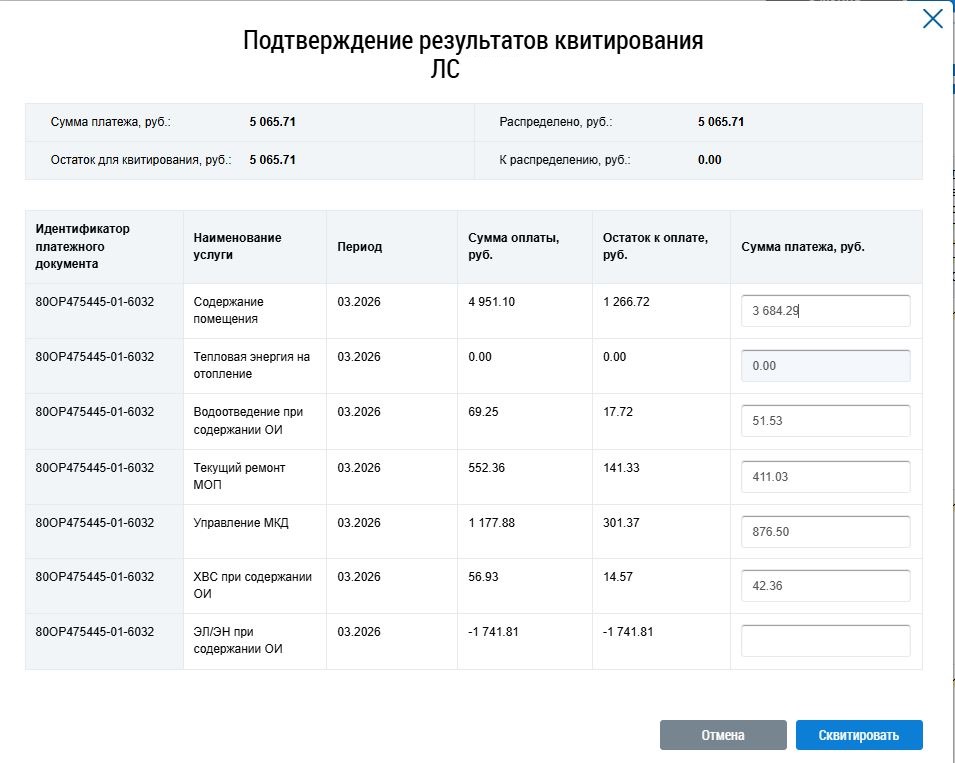Click summary label Сумма платежа, руб.:

pos(110,122)
